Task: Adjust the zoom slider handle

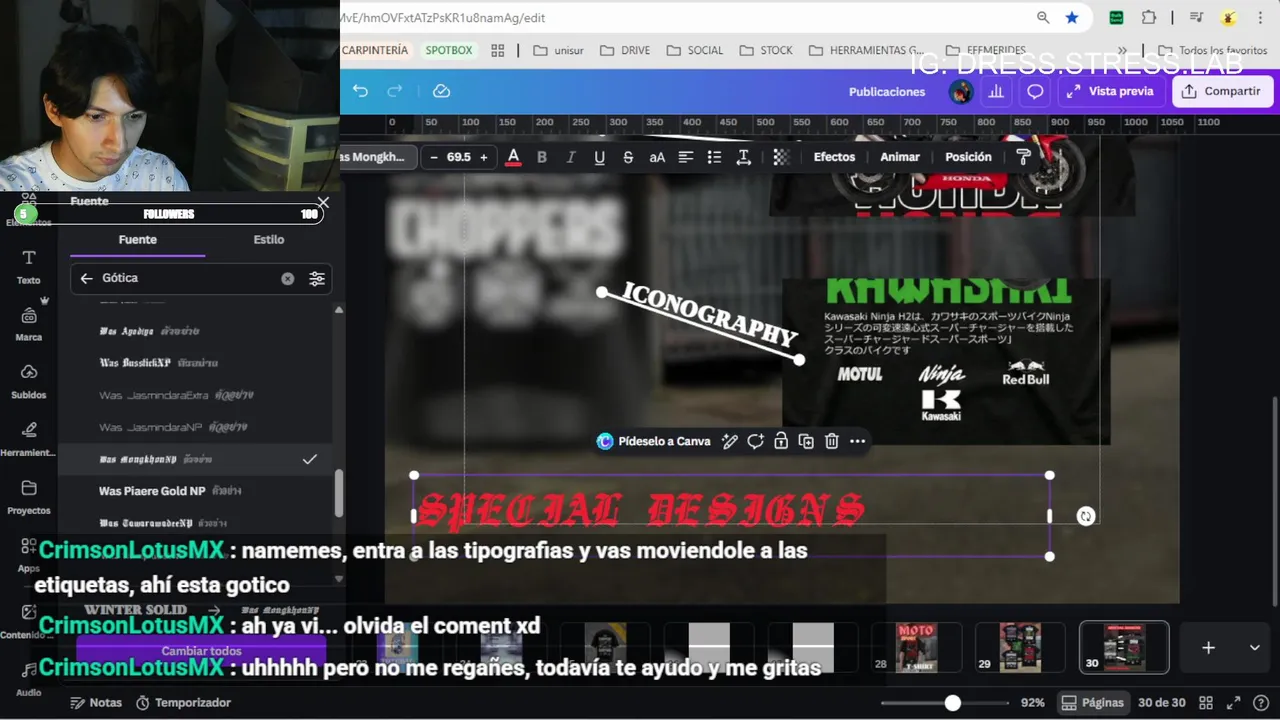Action: (953, 703)
